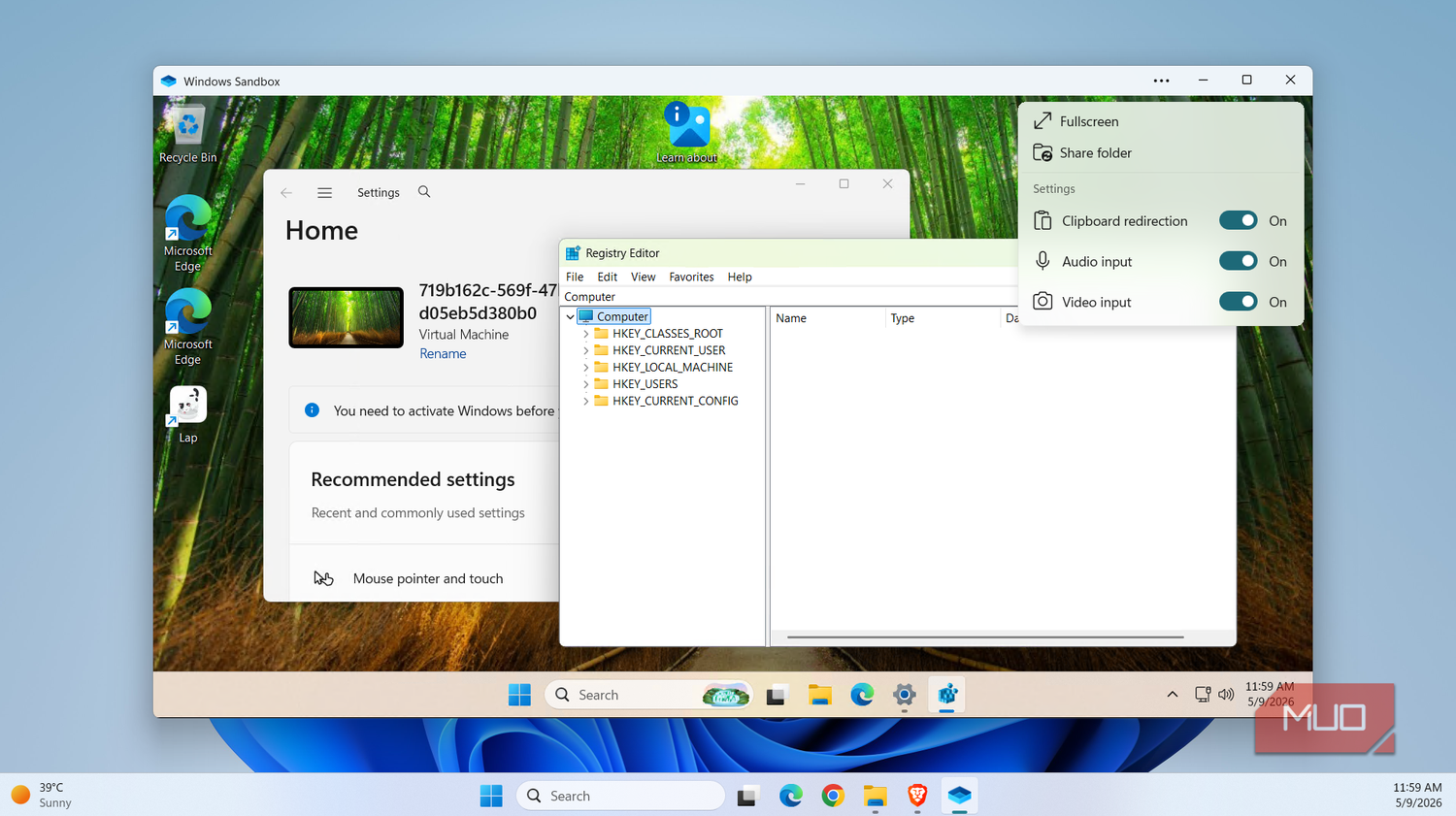The image size is (1456, 816).
Task: Click the horizontal scrollbar in registry values pane
Action: click(985, 637)
